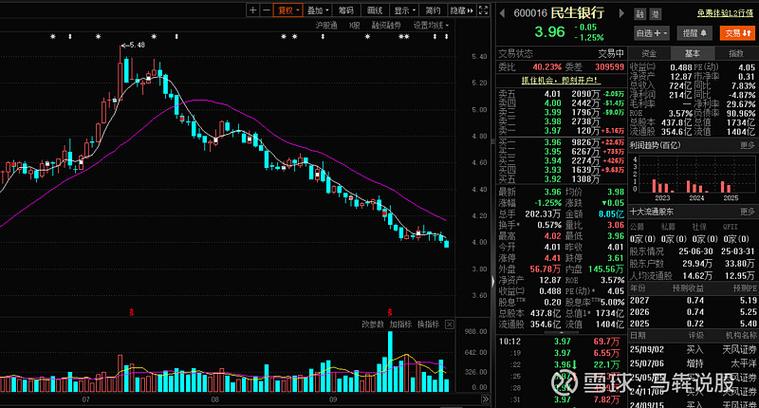Switch to the 指数 tab
759x408 pixels.
coord(735,53)
